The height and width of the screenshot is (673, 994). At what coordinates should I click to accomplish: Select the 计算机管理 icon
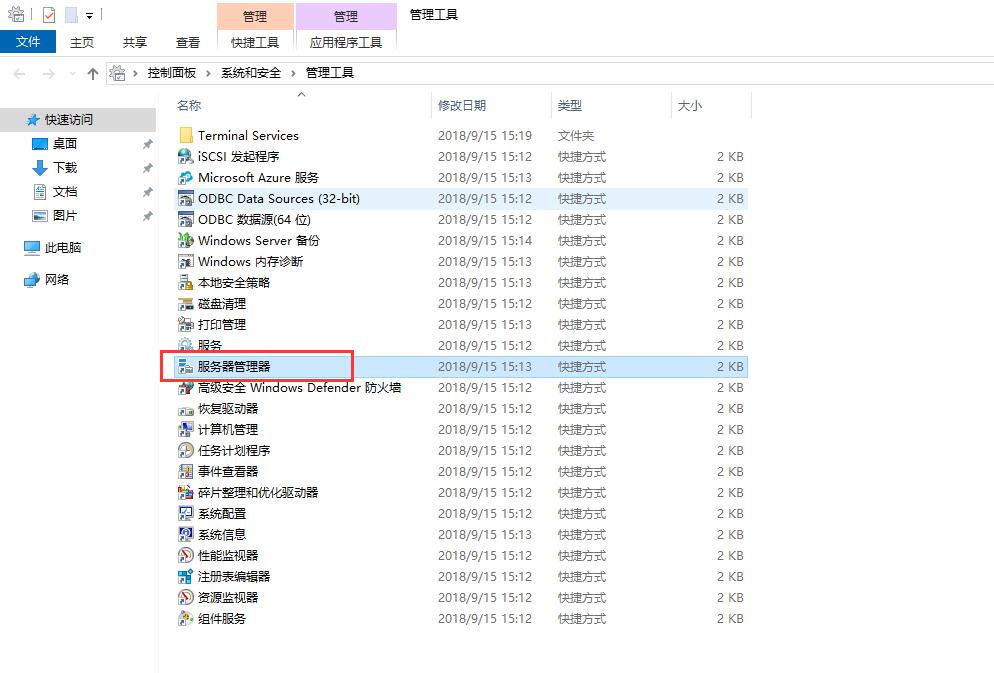point(186,430)
